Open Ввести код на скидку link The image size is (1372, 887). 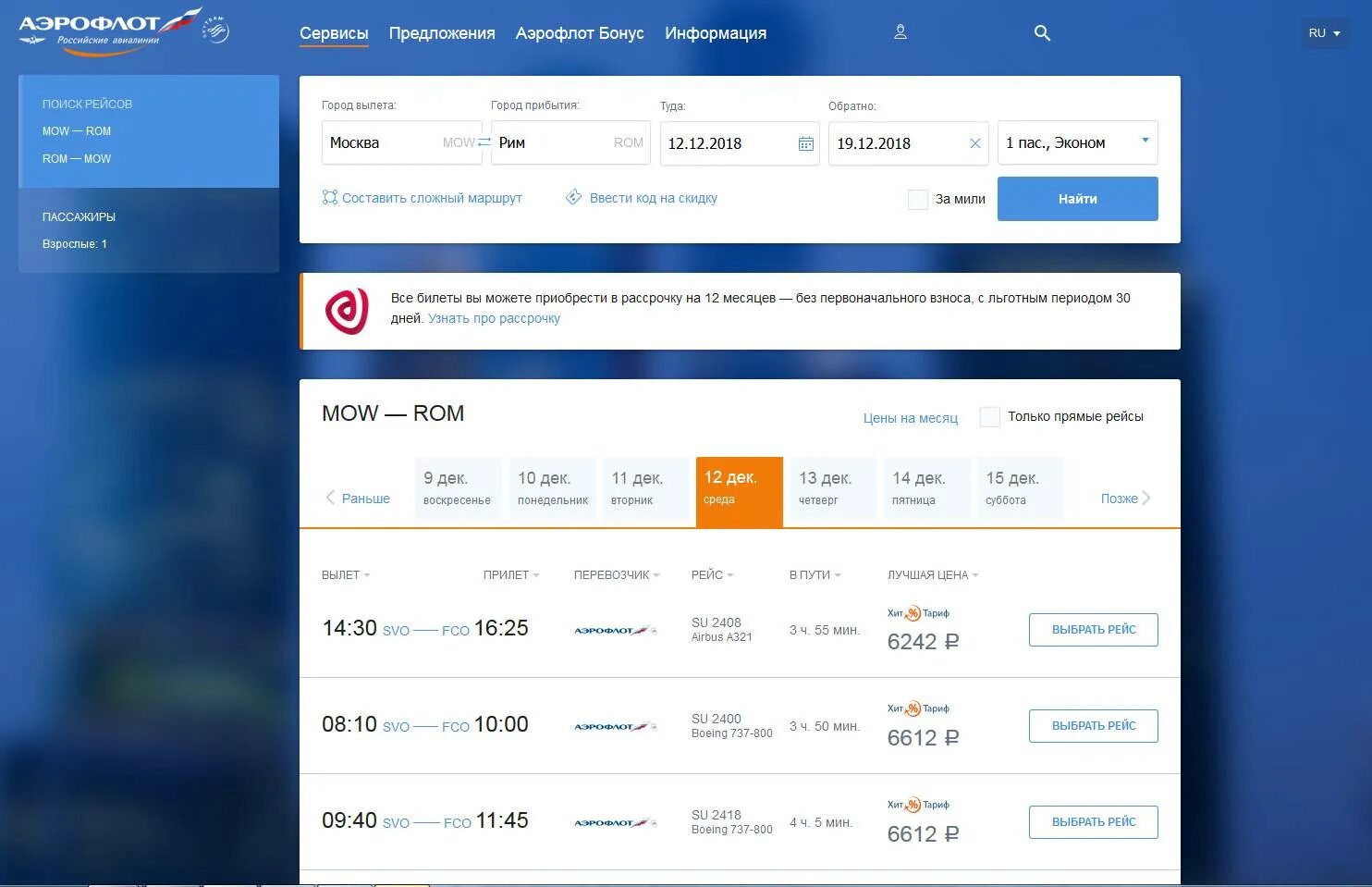654,198
